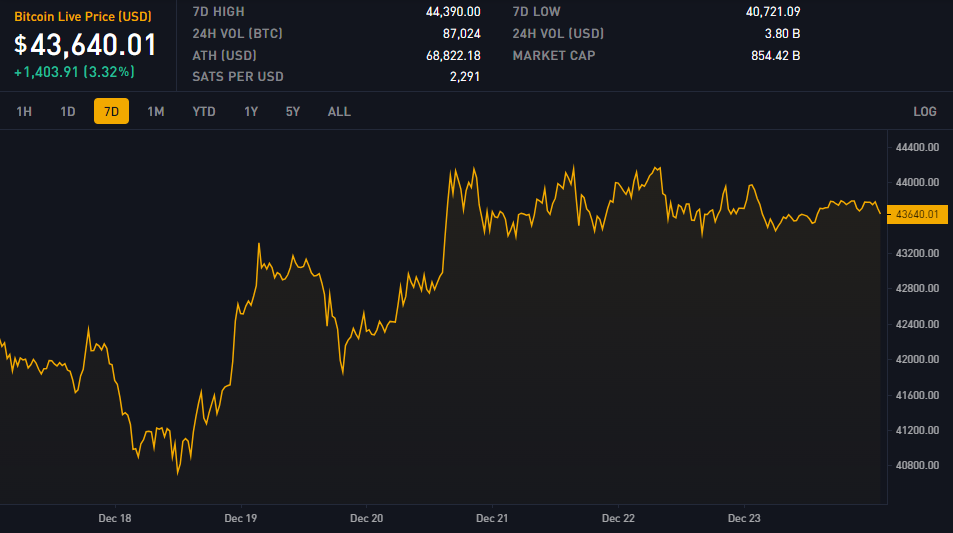
Task: Click the 44400.00 price axis label
Action: pyautogui.click(x=918, y=147)
